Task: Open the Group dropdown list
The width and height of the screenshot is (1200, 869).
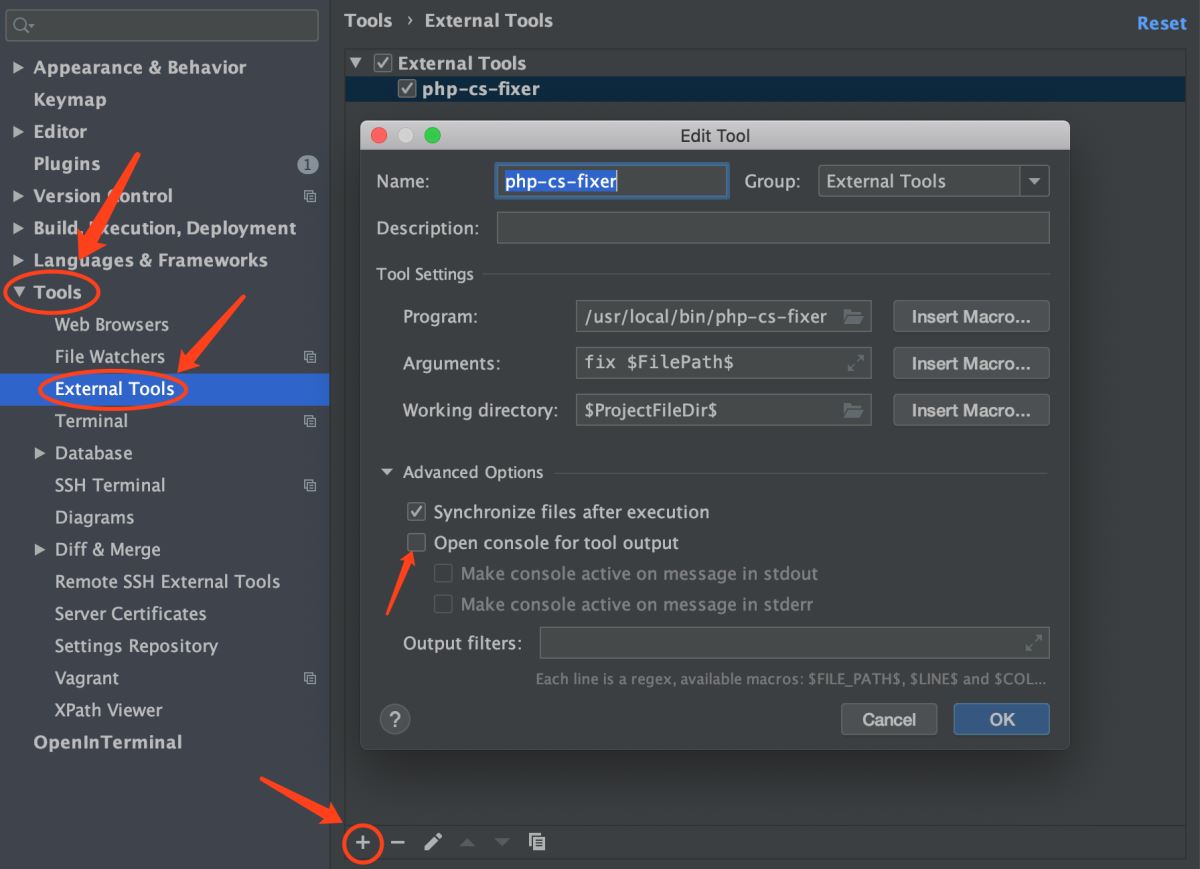Action: 1033,181
